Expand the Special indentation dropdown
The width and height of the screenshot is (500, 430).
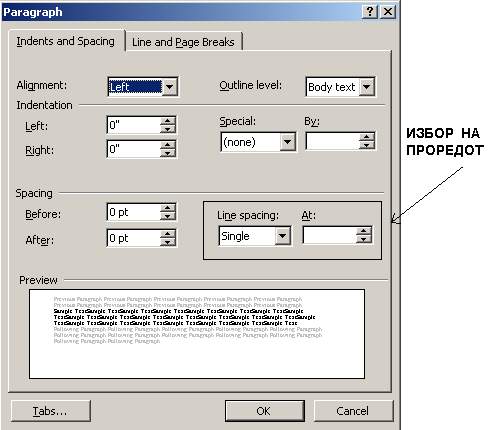pos(287,142)
